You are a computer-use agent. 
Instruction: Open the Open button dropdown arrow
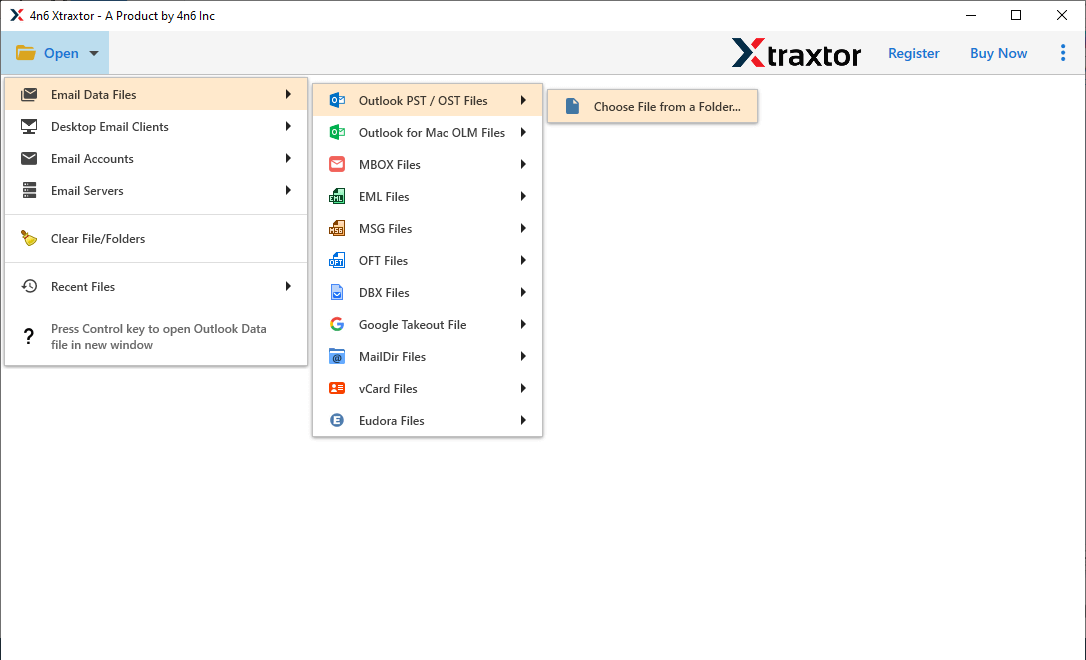pos(93,53)
